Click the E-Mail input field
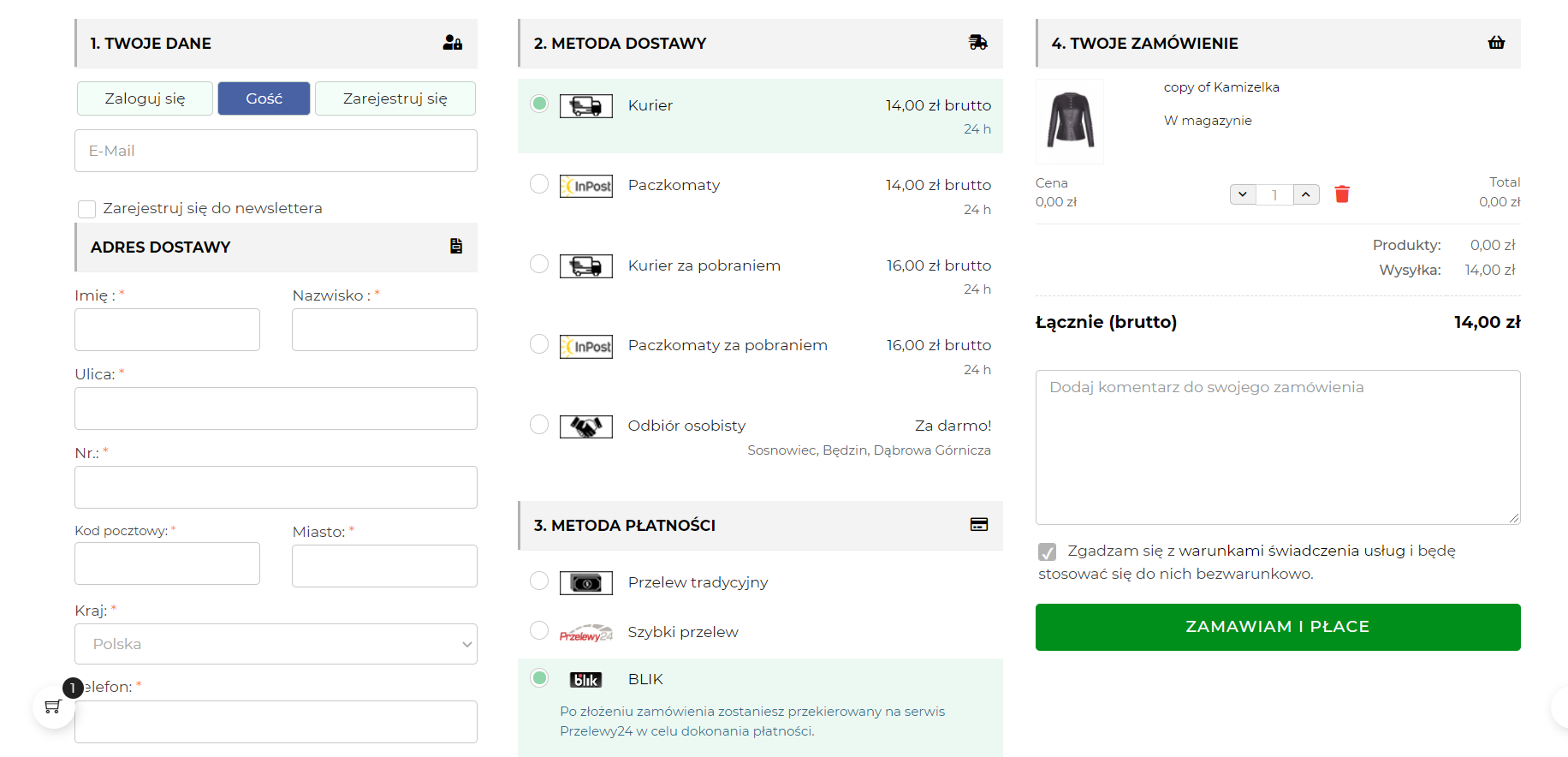This screenshot has height=757, width=1568. click(276, 151)
